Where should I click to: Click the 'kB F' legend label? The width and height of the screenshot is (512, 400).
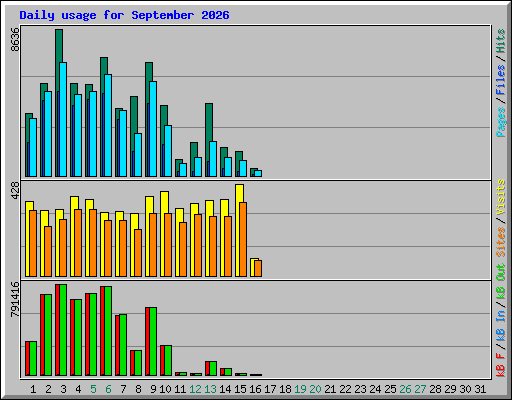click(x=501, y=364)
